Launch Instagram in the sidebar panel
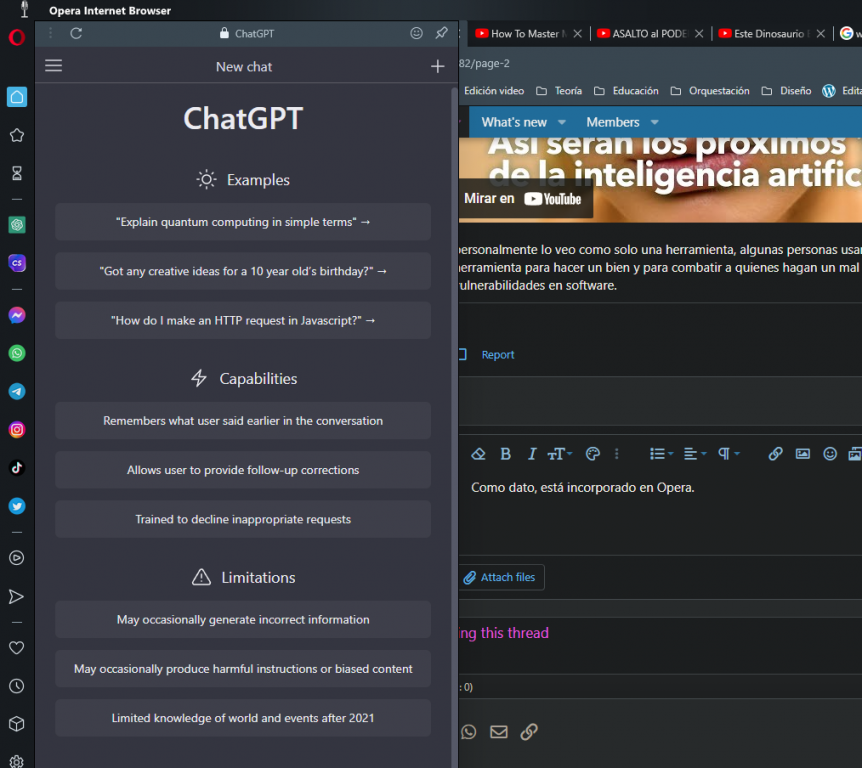Viewport: 862px width, 768px height. point(17,430)
